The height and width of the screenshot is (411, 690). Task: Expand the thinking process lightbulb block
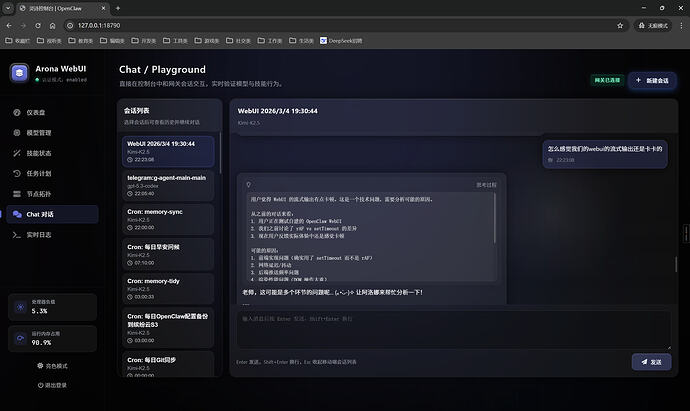(x=249, y=185)
